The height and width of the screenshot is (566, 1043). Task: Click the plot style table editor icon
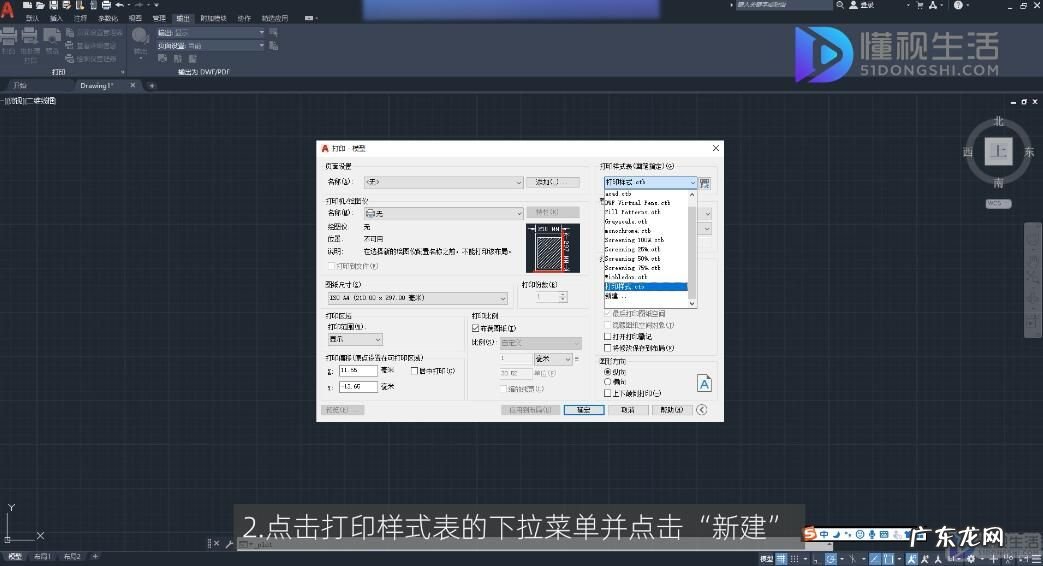(x=705, y=183)
